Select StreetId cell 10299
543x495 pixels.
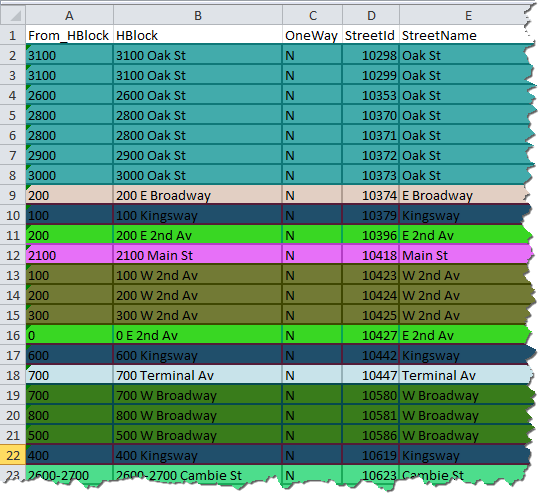click(371, 75)
